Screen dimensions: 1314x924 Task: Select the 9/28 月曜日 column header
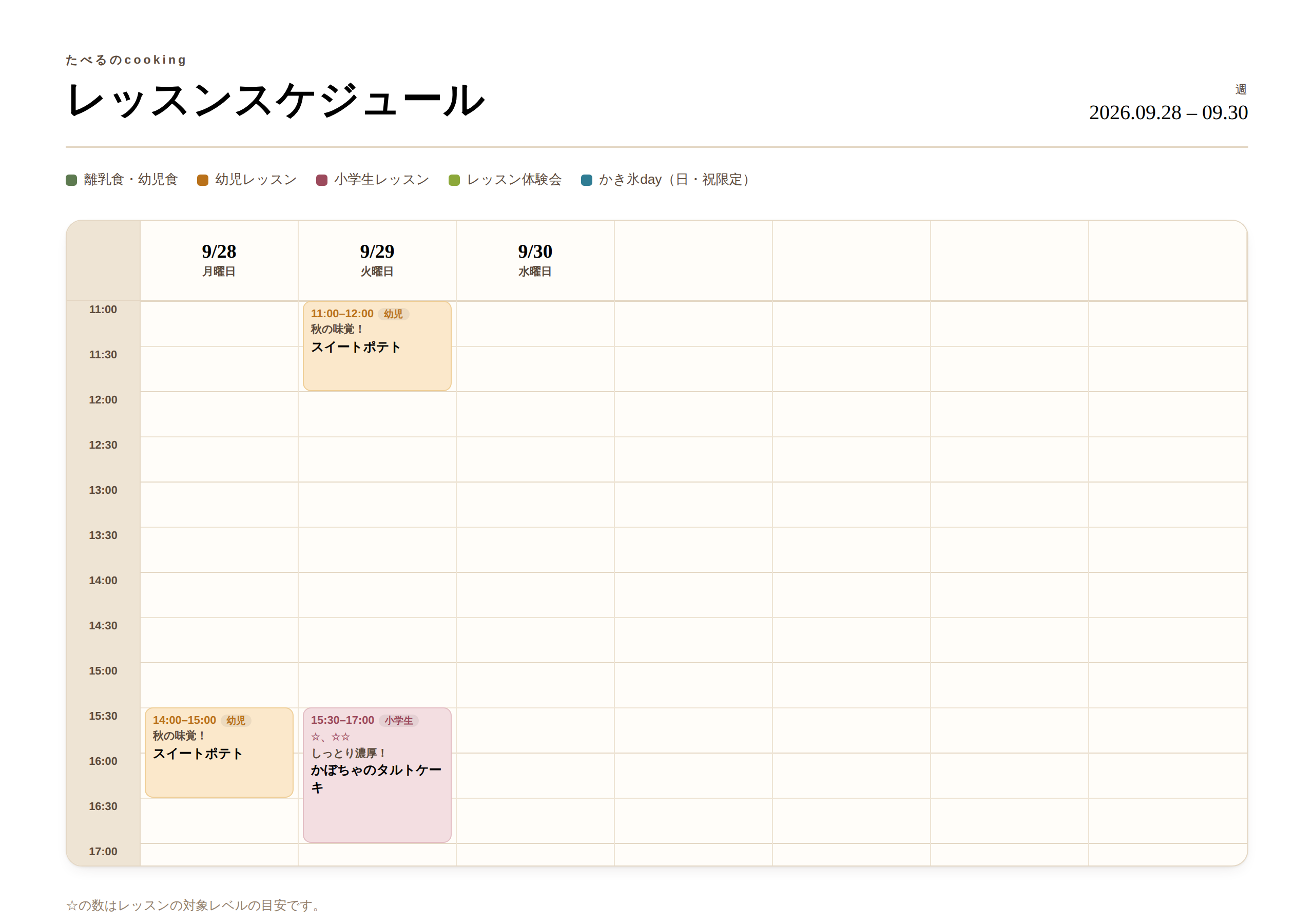[219, 260]
